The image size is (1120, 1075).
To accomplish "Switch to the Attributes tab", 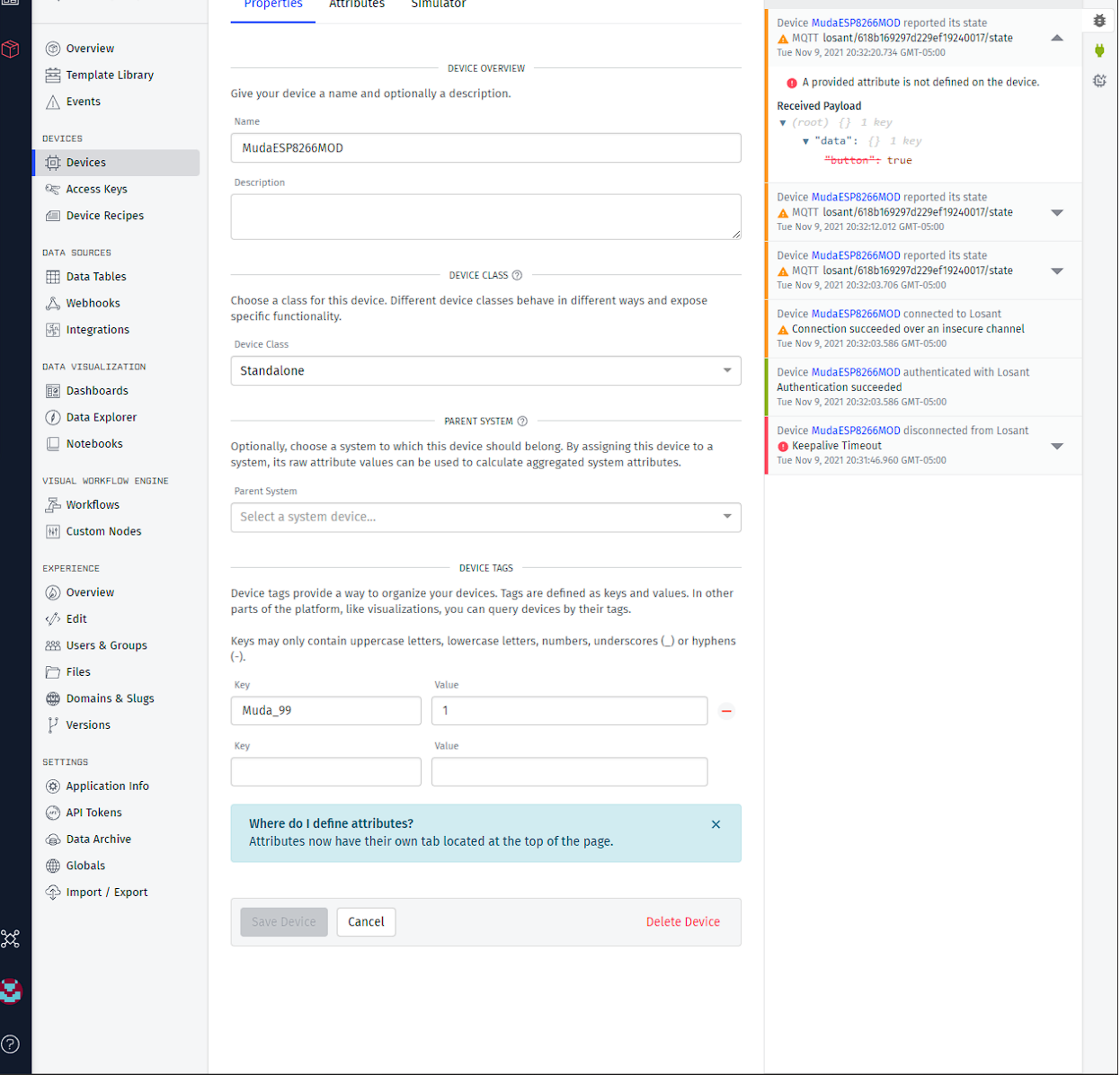I will pos(357,5).
